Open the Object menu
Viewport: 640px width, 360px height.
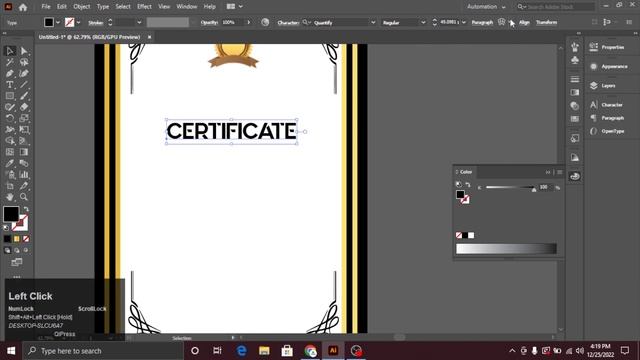click(82, 7)
